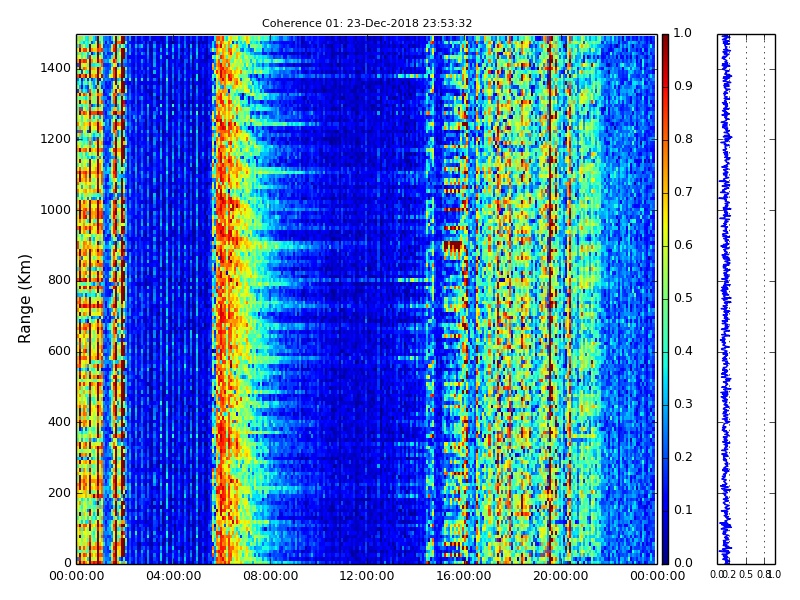
Task: Click the vertical coherence colorbar strip
Action: click(665, 299)
